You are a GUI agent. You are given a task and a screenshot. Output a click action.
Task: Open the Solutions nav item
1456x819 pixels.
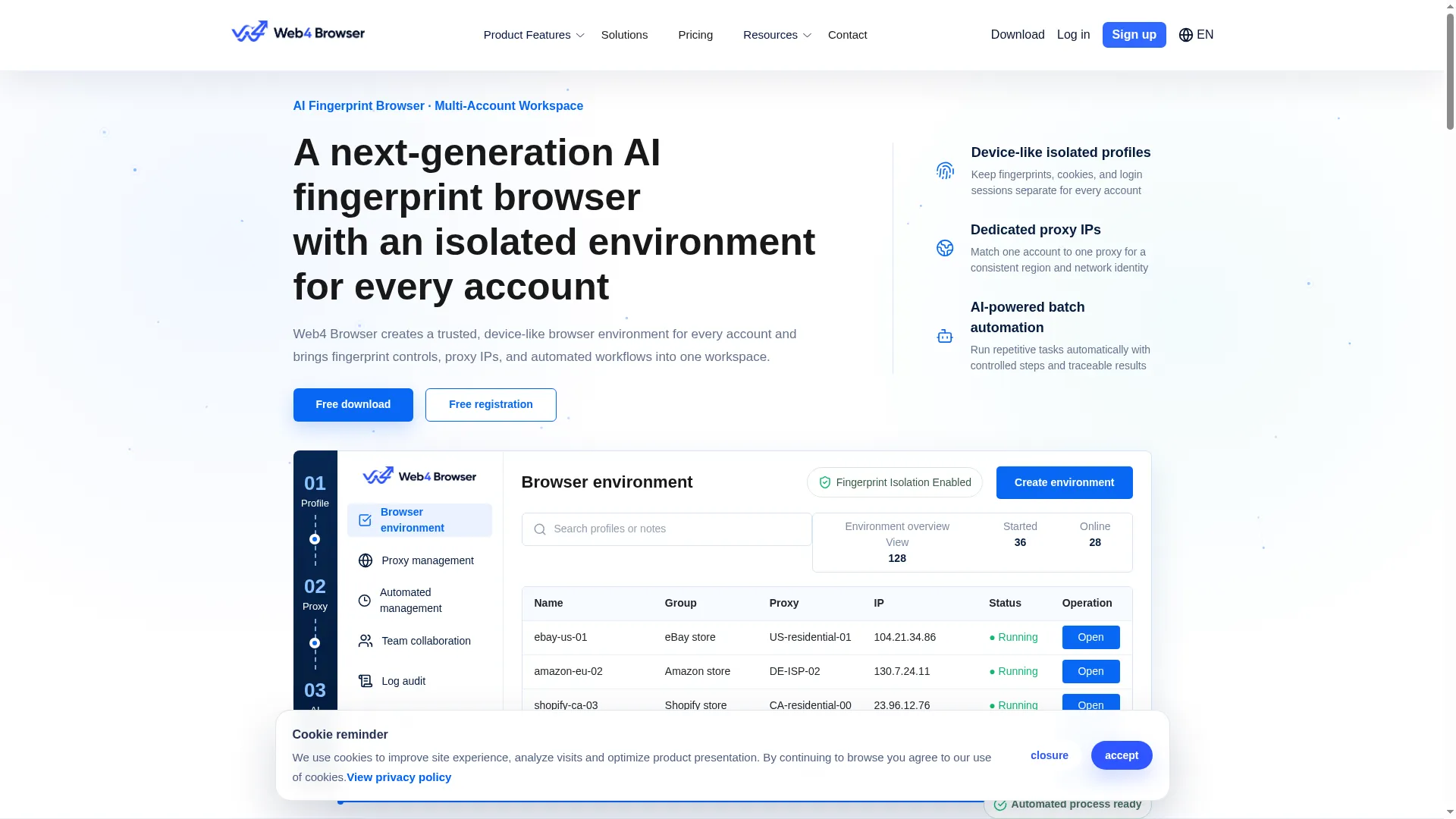coord(624,35)
